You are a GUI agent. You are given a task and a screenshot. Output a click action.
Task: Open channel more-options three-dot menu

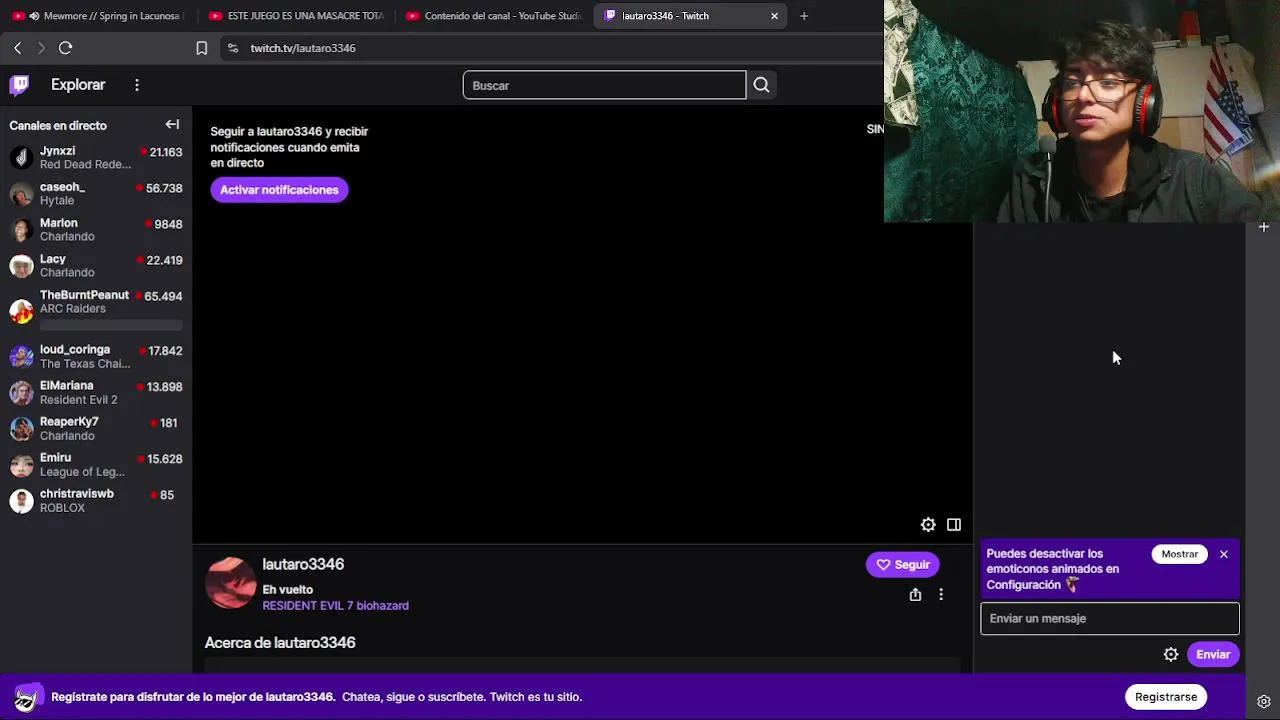pos(941,595)
